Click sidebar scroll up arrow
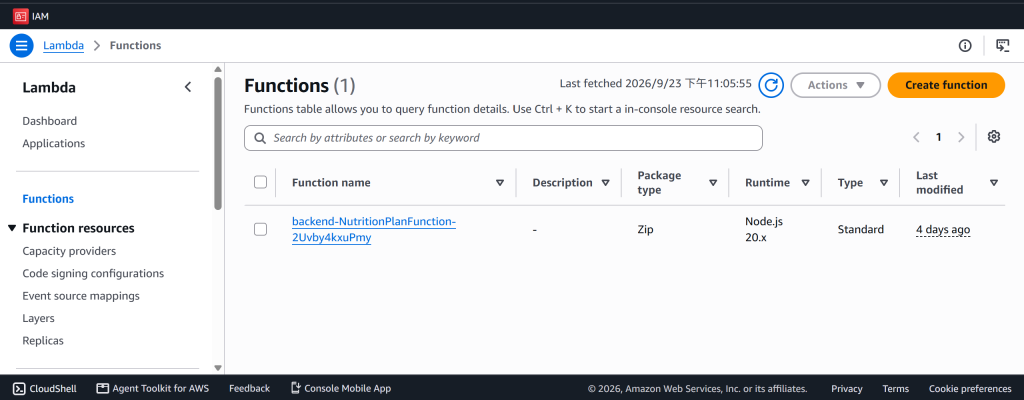 coord(218,69)
